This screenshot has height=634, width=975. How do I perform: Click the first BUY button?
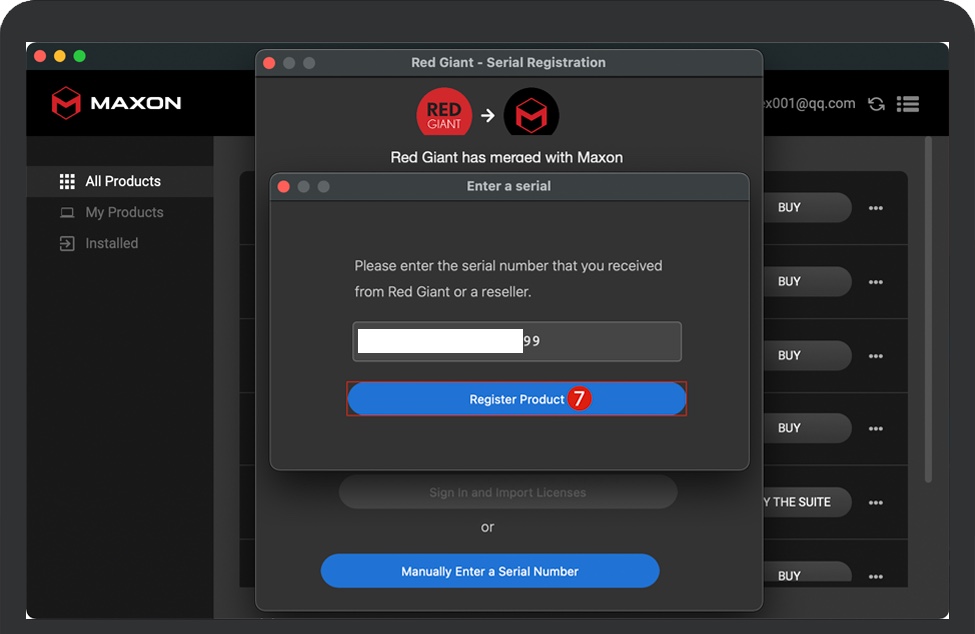click(806, 208)
